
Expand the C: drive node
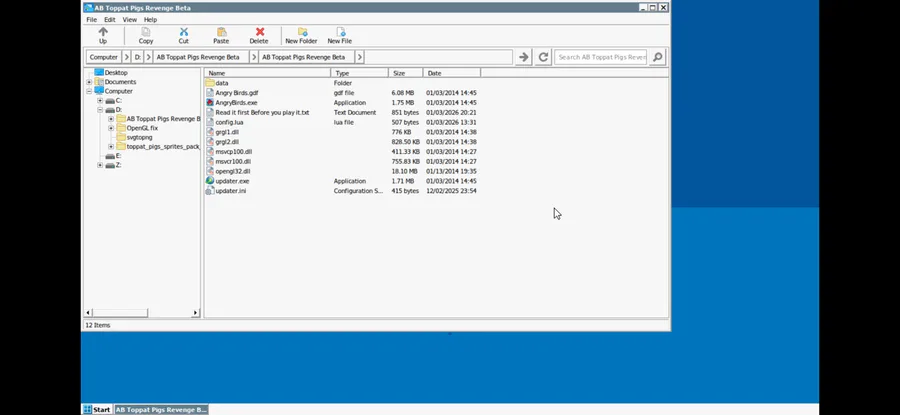pyautogui.click(x=100, y=100)
